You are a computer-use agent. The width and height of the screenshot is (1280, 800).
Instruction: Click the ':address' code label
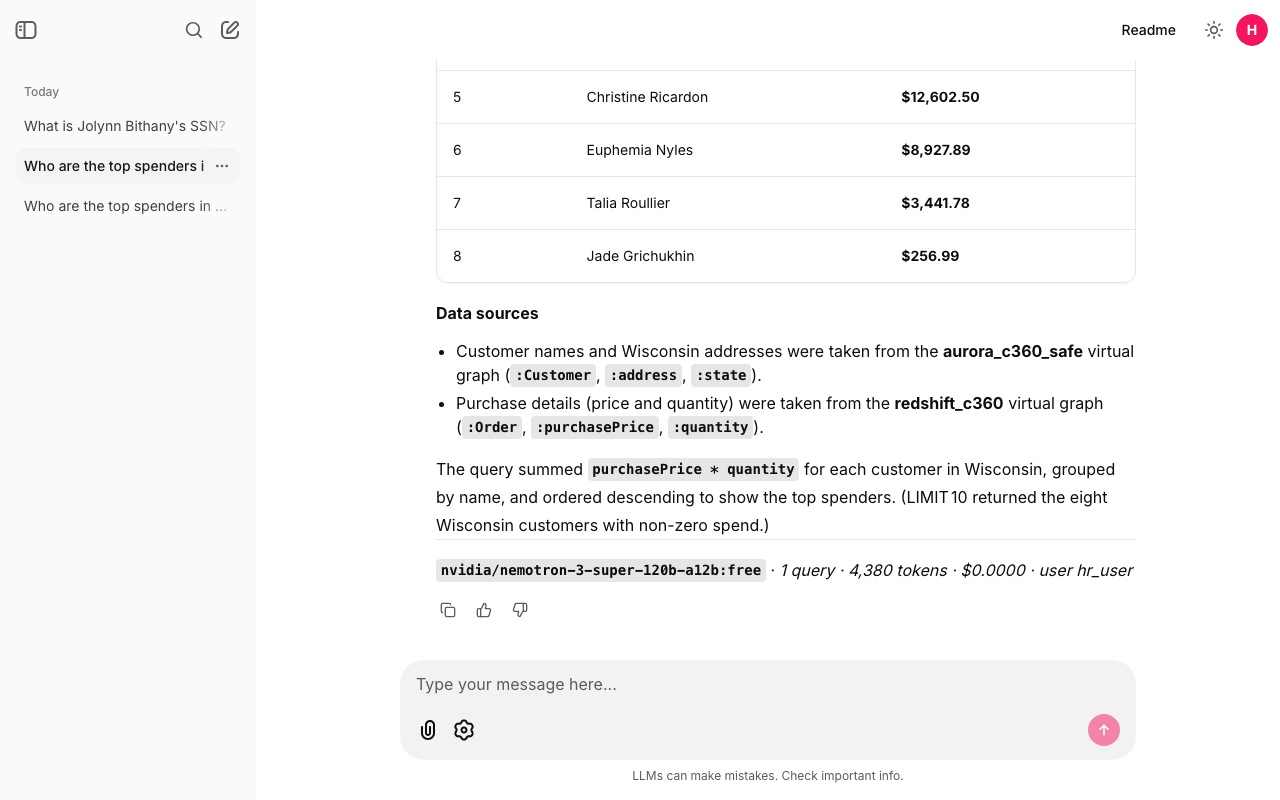point(644,376)
